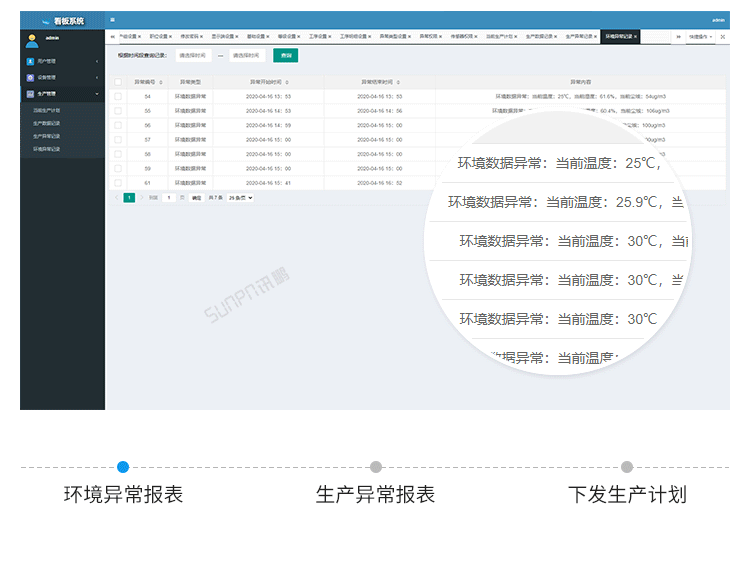The image size is (750, 576).
Task: Click the 设备管理 gear icon
Action: pyautogui.click(x=31, y=77)
